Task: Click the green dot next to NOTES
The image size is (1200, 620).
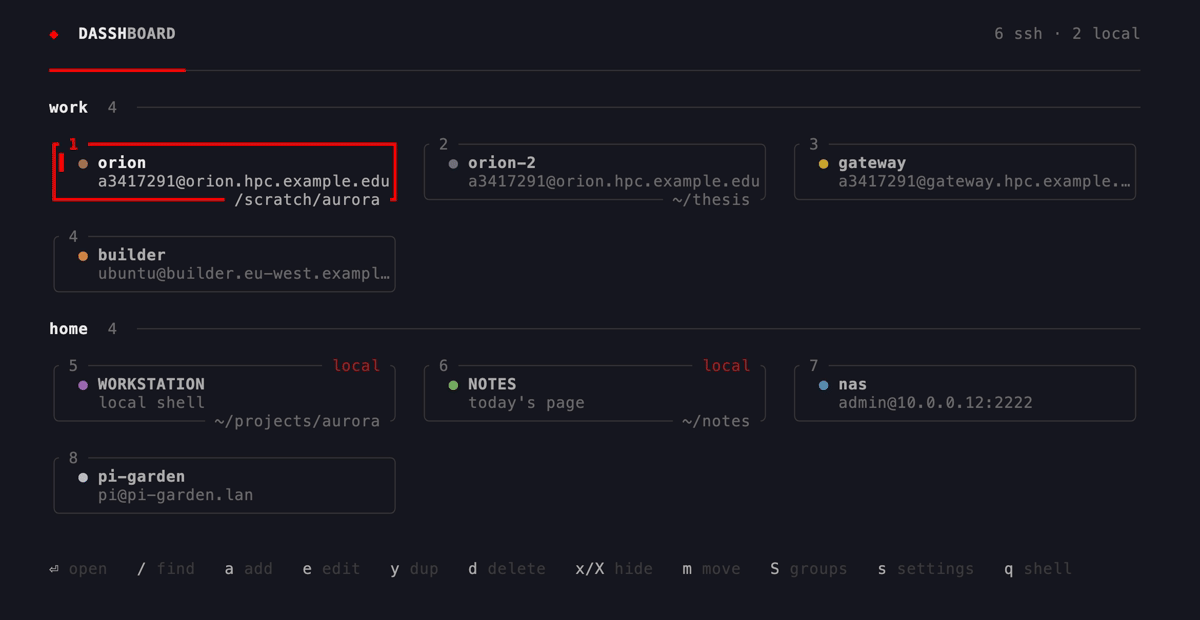Action: click(453, 385)
